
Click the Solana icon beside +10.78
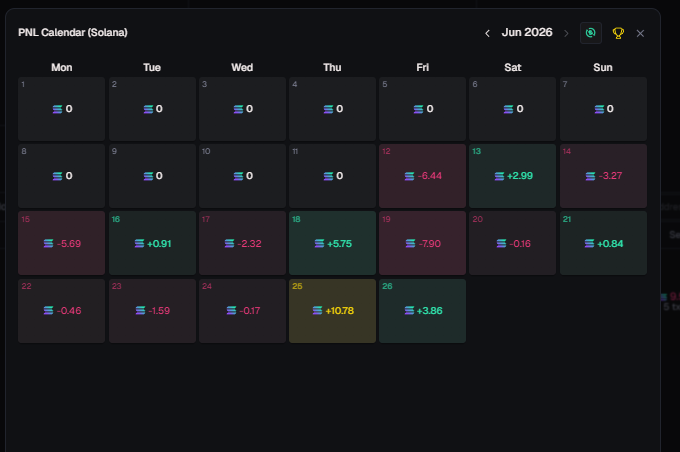(317, 311)
